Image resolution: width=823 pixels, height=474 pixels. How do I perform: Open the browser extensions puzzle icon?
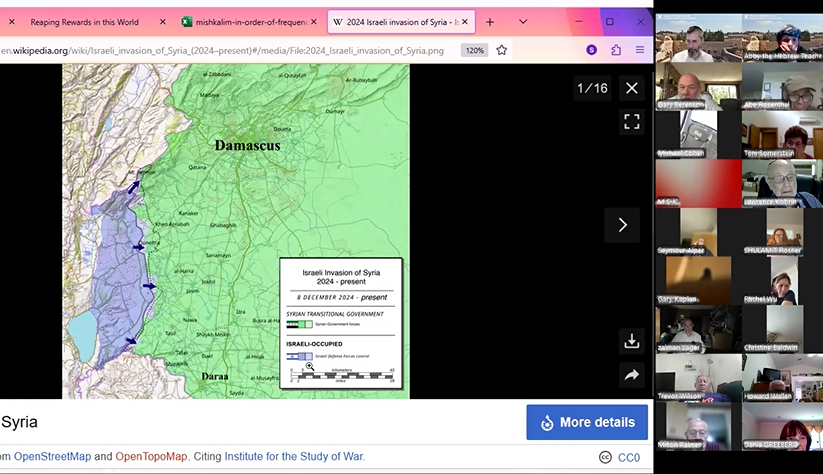pos(616,50)
